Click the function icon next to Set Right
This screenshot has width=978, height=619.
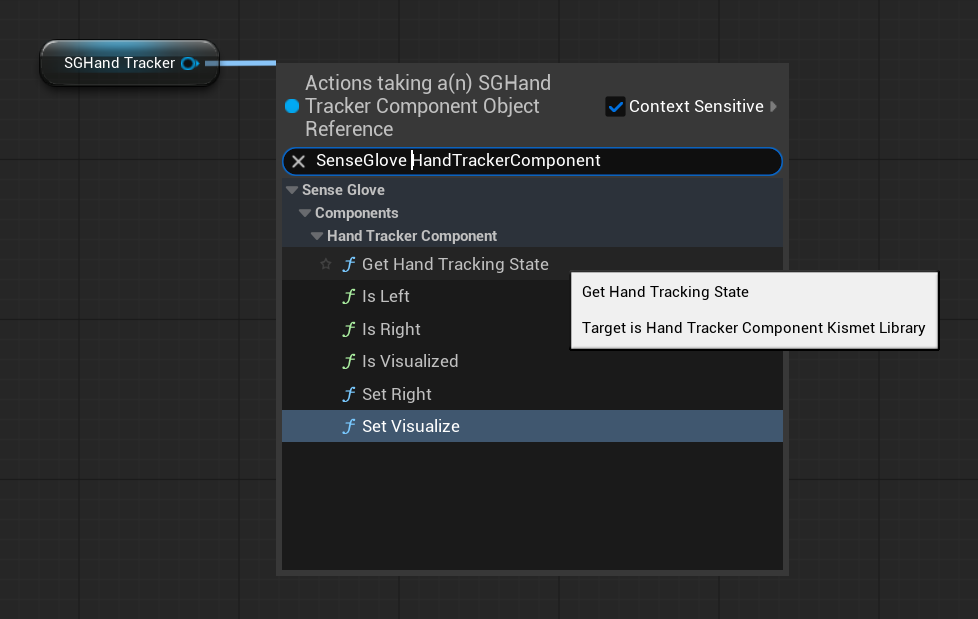click(x=348, y=393)
